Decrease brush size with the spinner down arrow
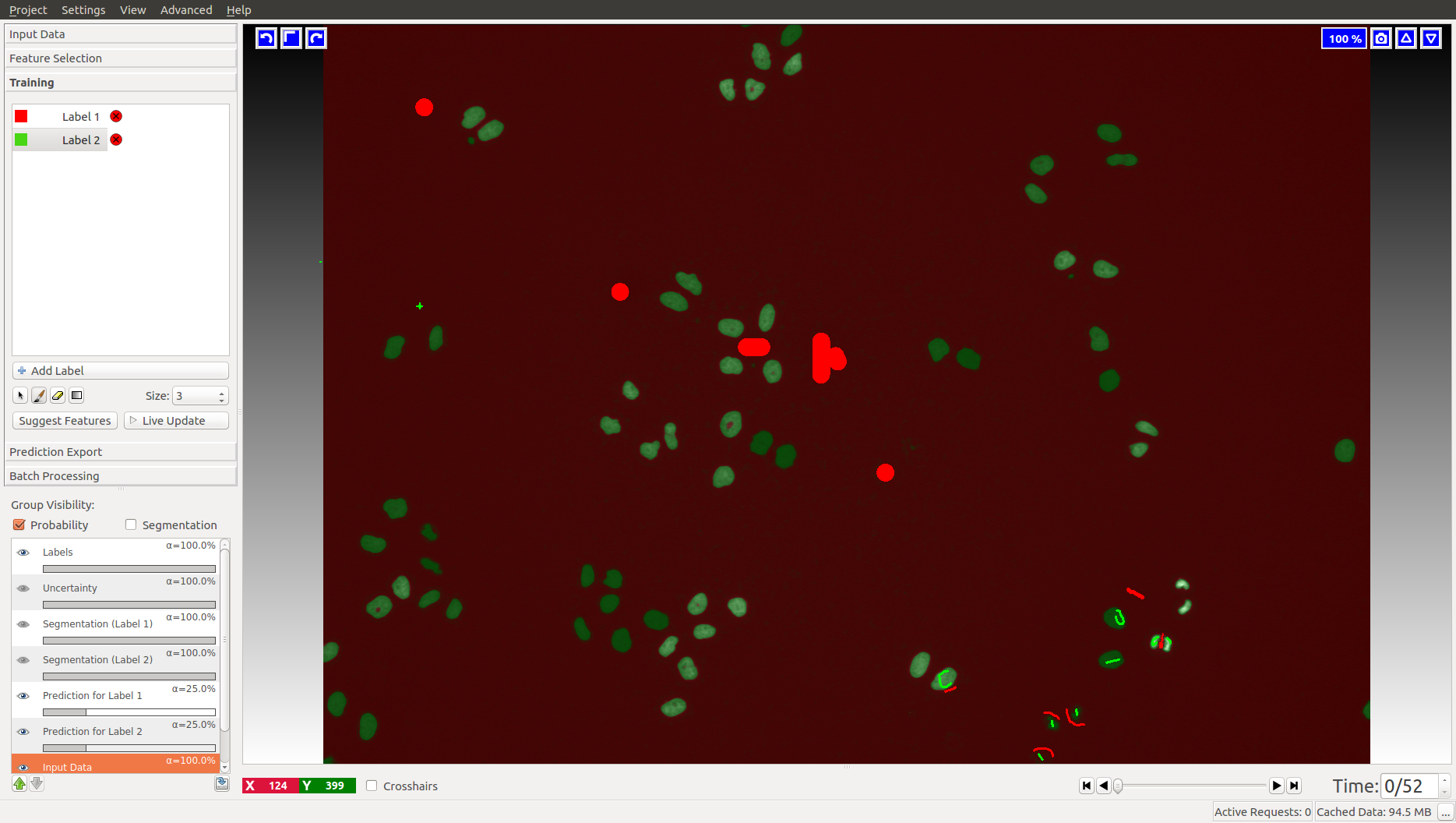 pos(222,400)
